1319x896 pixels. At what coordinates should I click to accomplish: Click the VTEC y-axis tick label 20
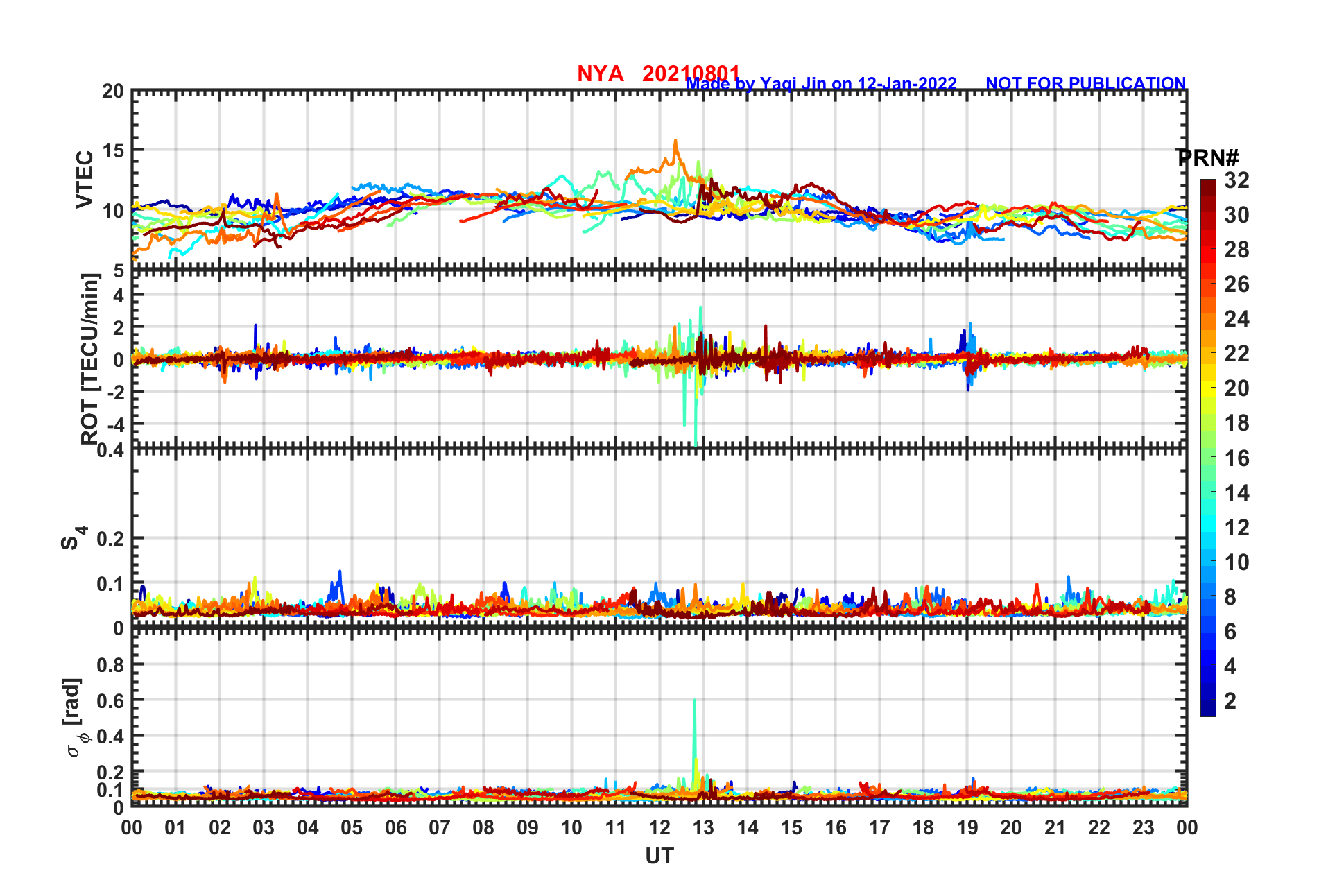pos(113,91)
